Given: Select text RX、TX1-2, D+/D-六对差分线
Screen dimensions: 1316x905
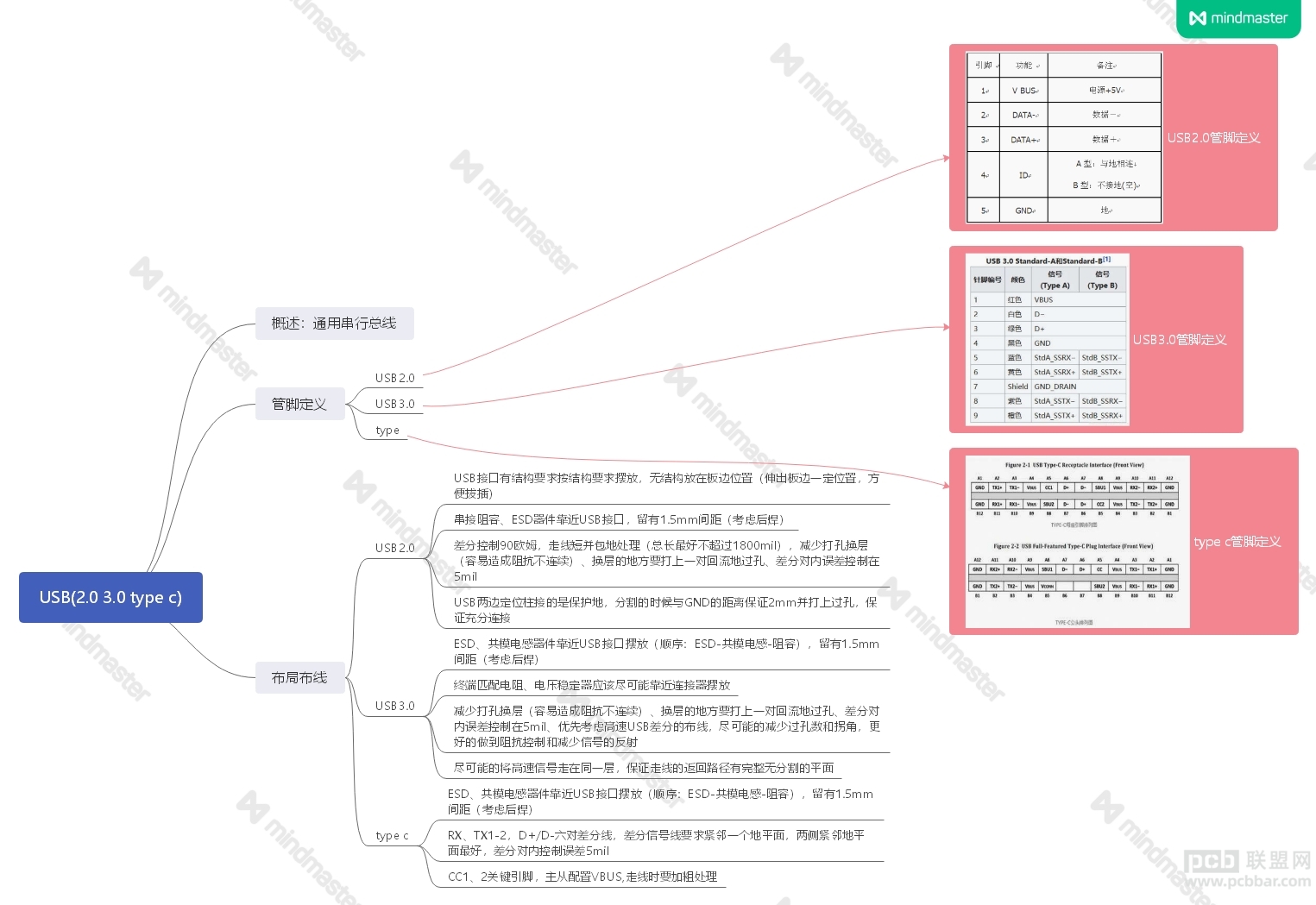Looking at the screenshot, I should (656, 843).
